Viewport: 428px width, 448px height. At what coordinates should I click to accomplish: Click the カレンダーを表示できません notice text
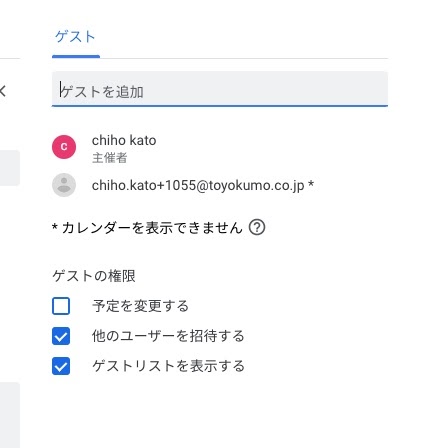[152, 228]
